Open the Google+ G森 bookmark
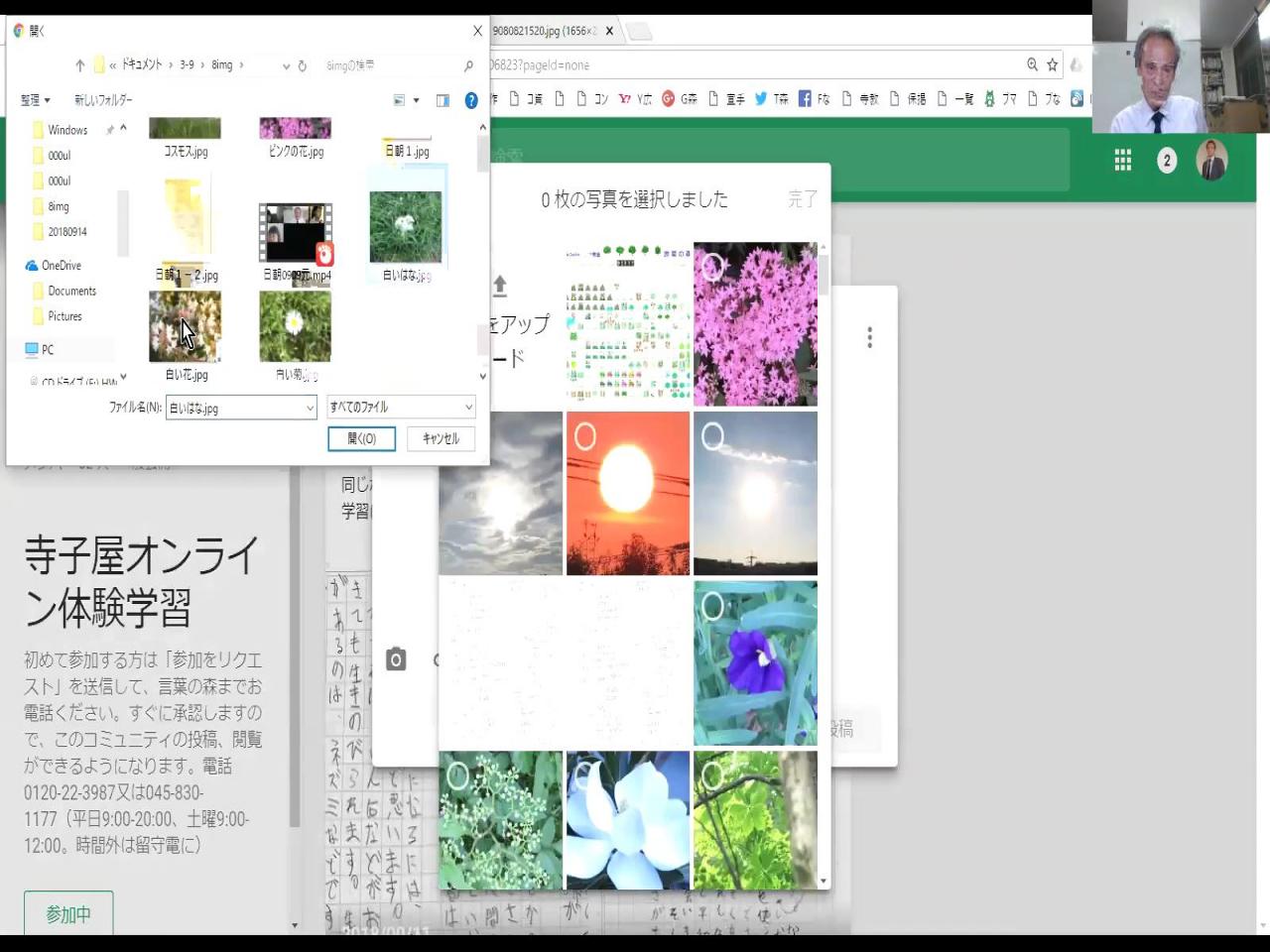This screenshot has width=1270, height=952. coord(680,98)
